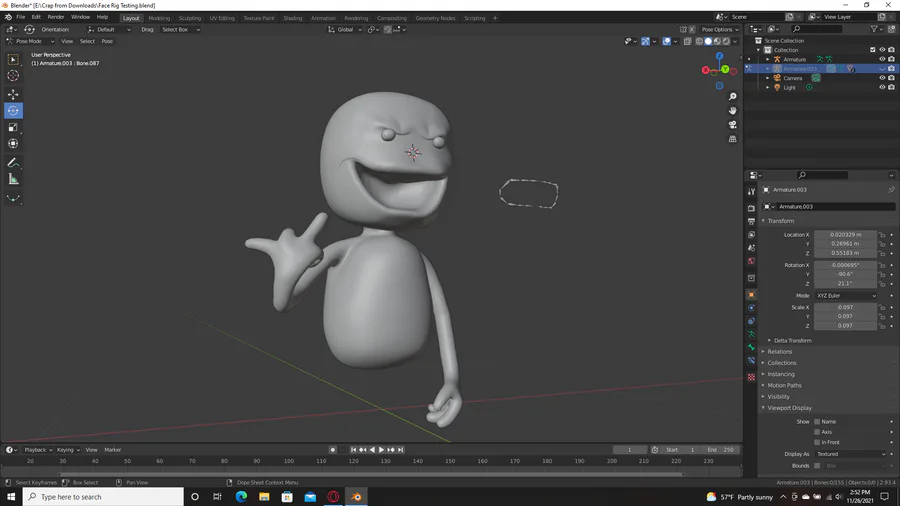Select the Transform tool
Image resolution: width=900 pixels, height=506 pixels.
pos(13,144)
